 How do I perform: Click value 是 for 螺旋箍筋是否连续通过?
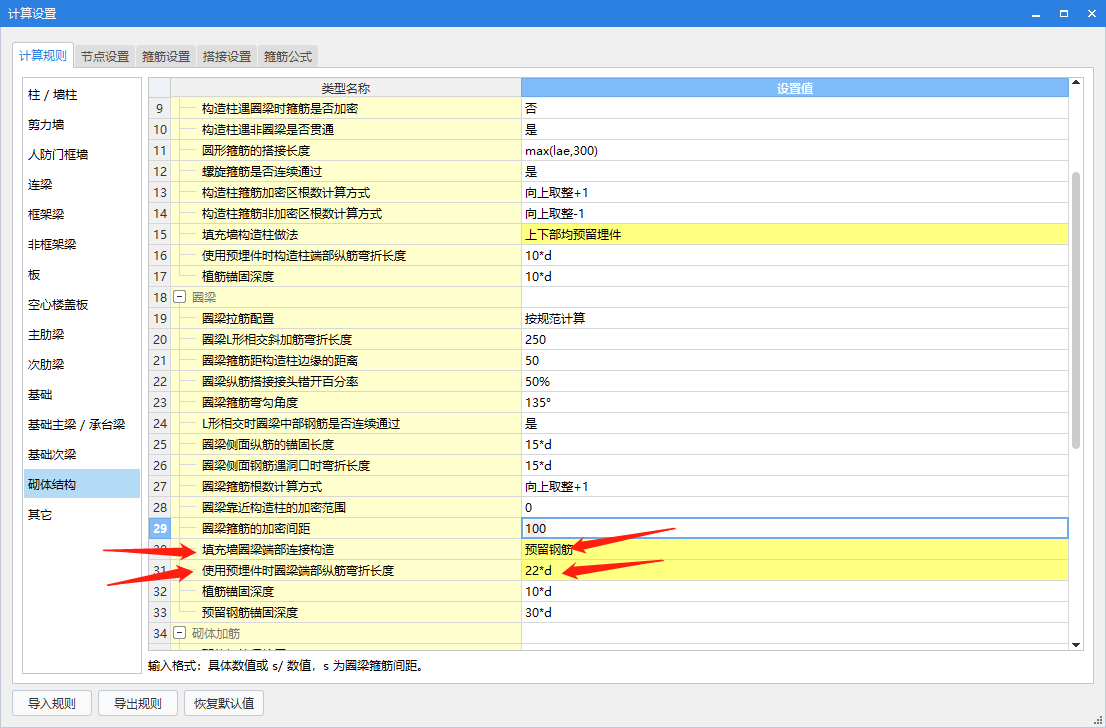pyautogui.click(x=795, y=171)
